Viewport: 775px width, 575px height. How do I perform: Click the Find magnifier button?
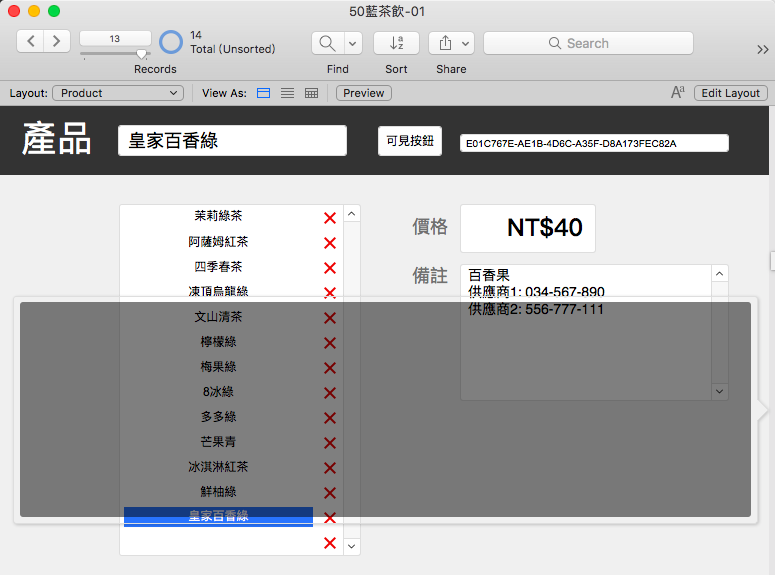pyautogui.click(x=327, y=43)
